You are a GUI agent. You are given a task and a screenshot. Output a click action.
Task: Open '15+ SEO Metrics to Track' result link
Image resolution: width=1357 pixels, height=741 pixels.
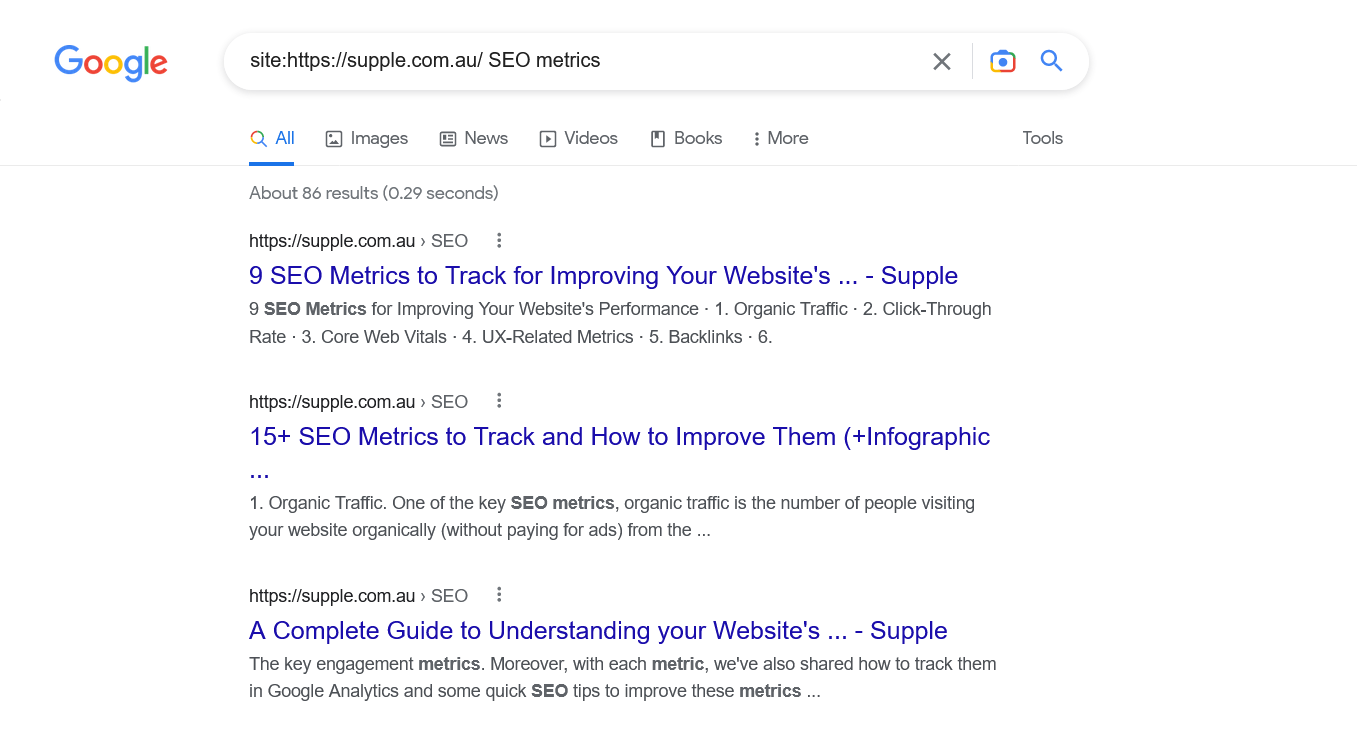click(619, 451)
